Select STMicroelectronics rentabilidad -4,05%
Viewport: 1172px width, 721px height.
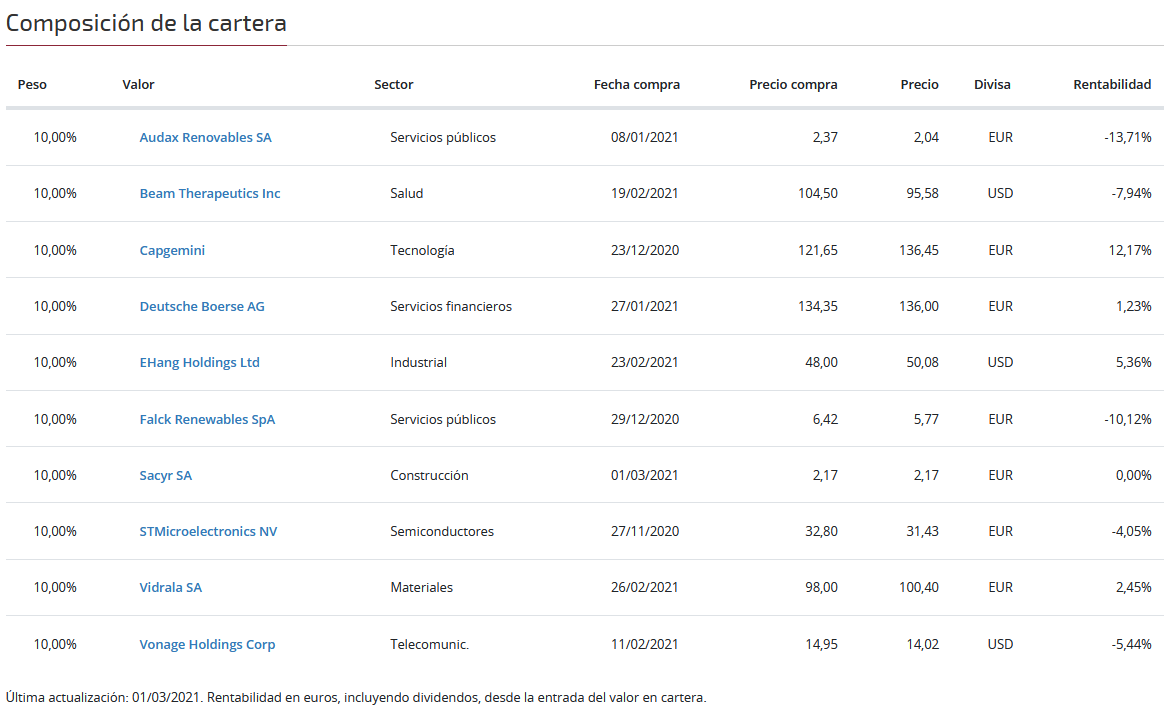pyautogui.click(x=1132, y=531)
